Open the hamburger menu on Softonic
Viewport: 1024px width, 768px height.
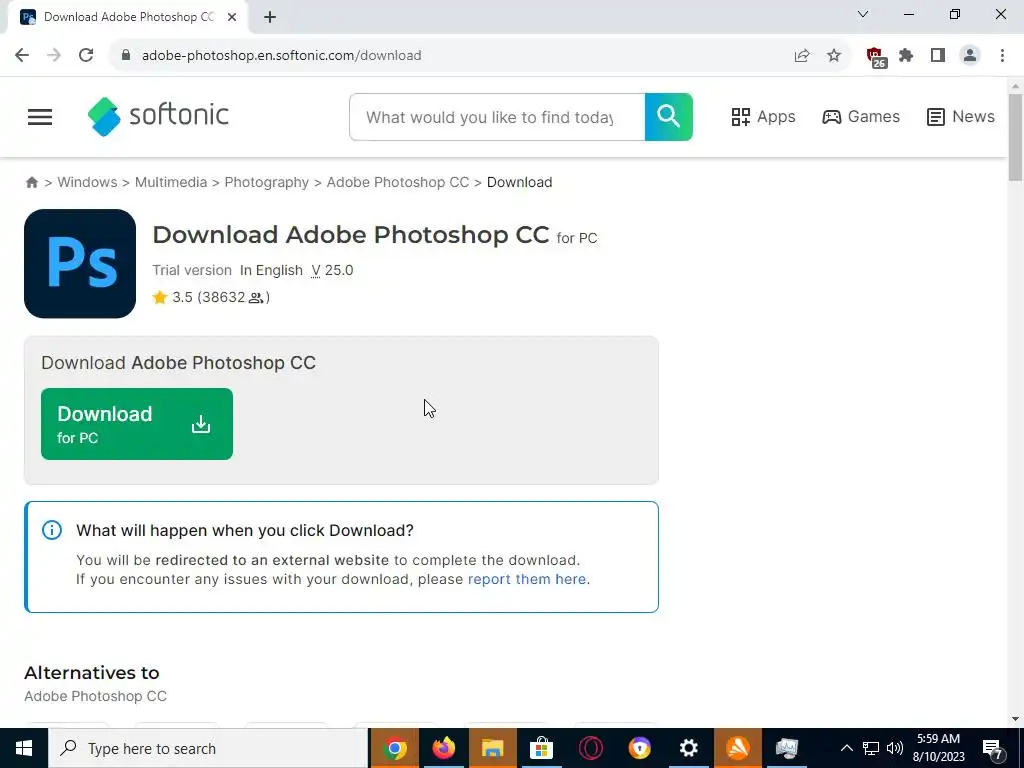[40, 117]
